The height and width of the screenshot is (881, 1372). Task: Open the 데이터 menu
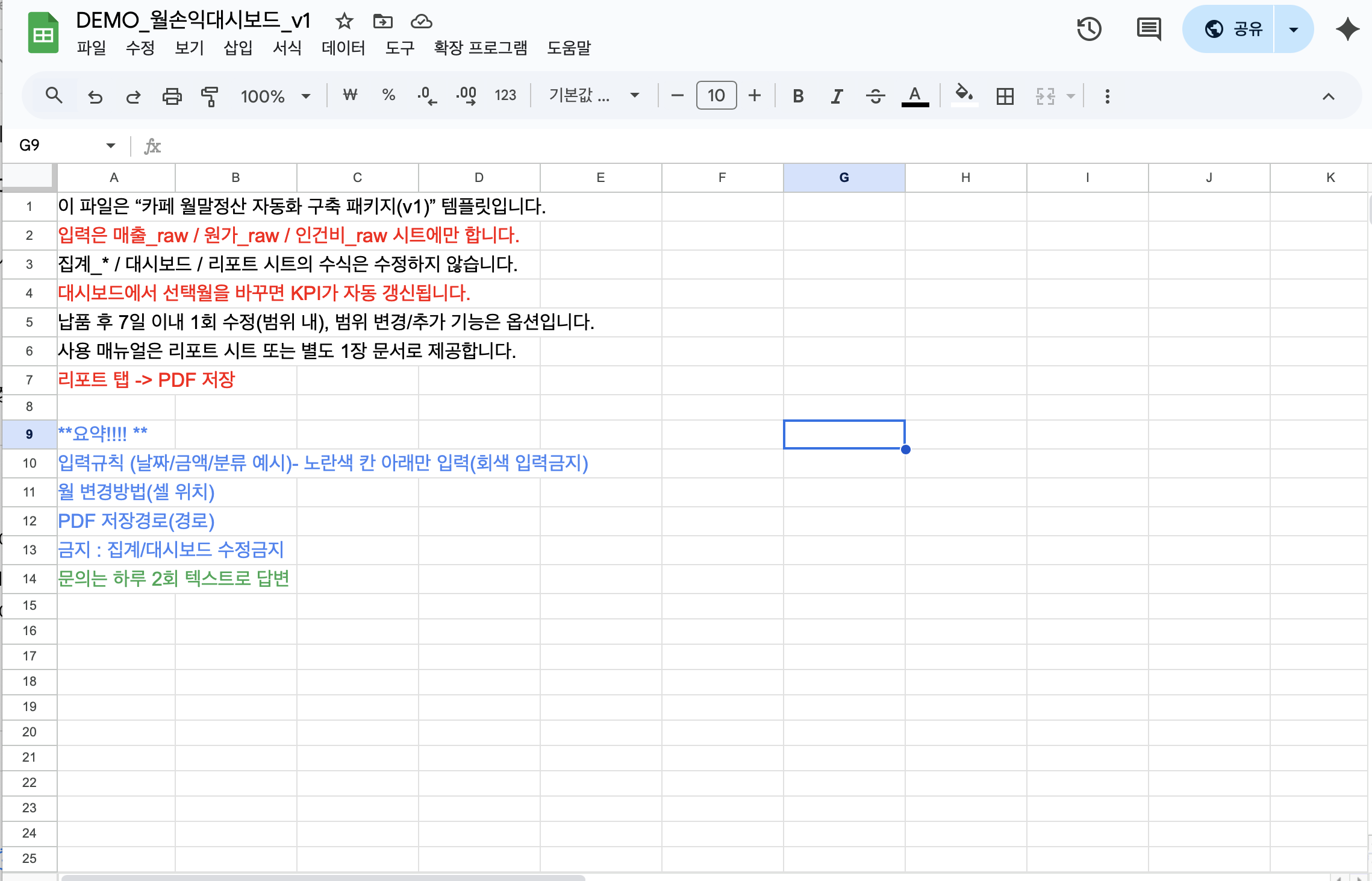343,48
